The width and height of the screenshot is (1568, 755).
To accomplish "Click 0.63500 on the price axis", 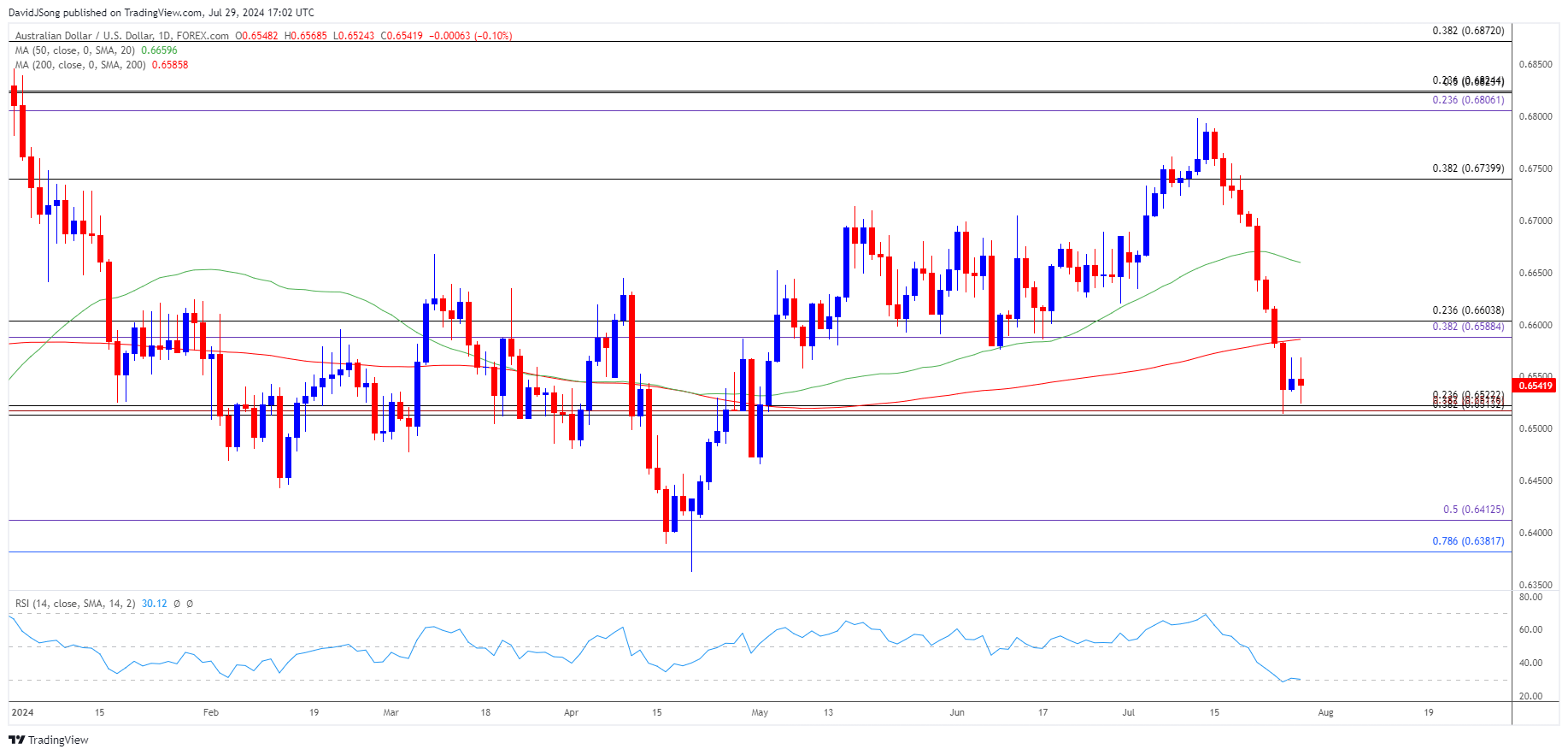I will 1536,586.
